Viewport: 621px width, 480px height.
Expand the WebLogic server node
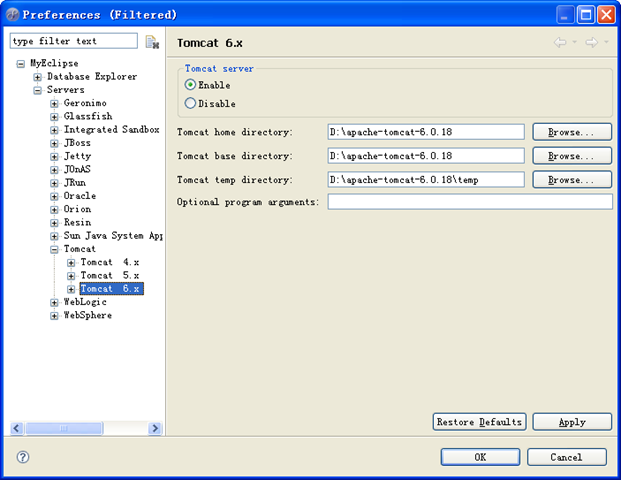click(x=54, y=303)
